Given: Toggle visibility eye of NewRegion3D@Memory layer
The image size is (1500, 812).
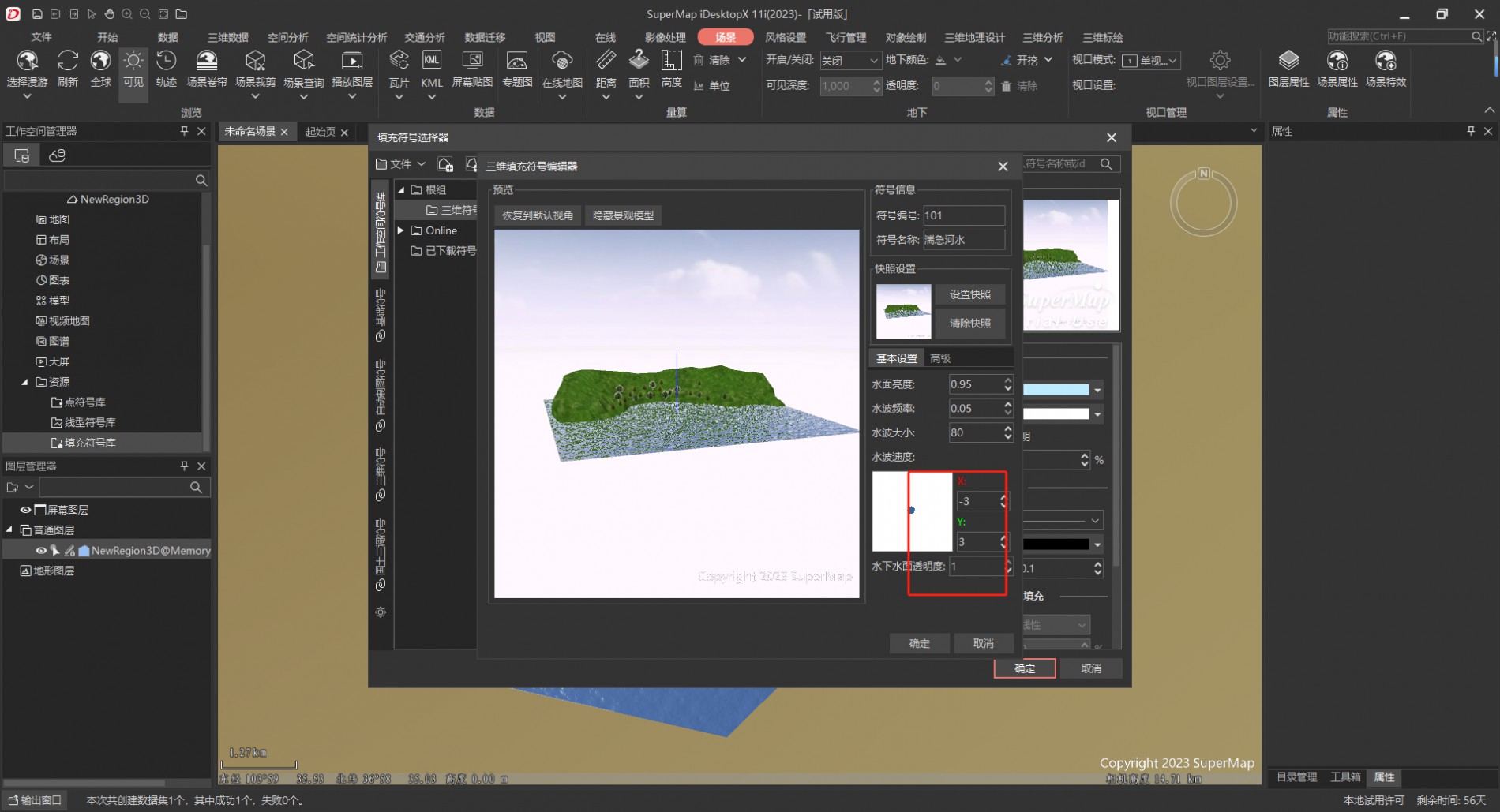Looking at the screenshot, I should pos(41,551).
